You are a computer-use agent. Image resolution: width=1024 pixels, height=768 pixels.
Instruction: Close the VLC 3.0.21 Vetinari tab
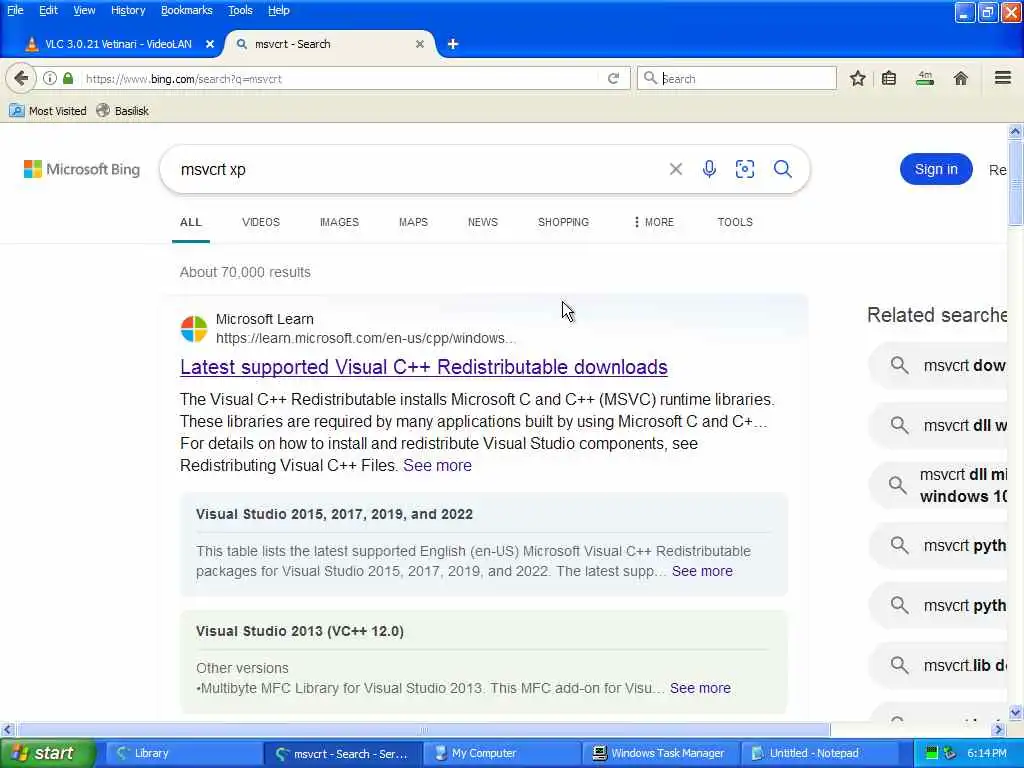[x=210, y=44]
